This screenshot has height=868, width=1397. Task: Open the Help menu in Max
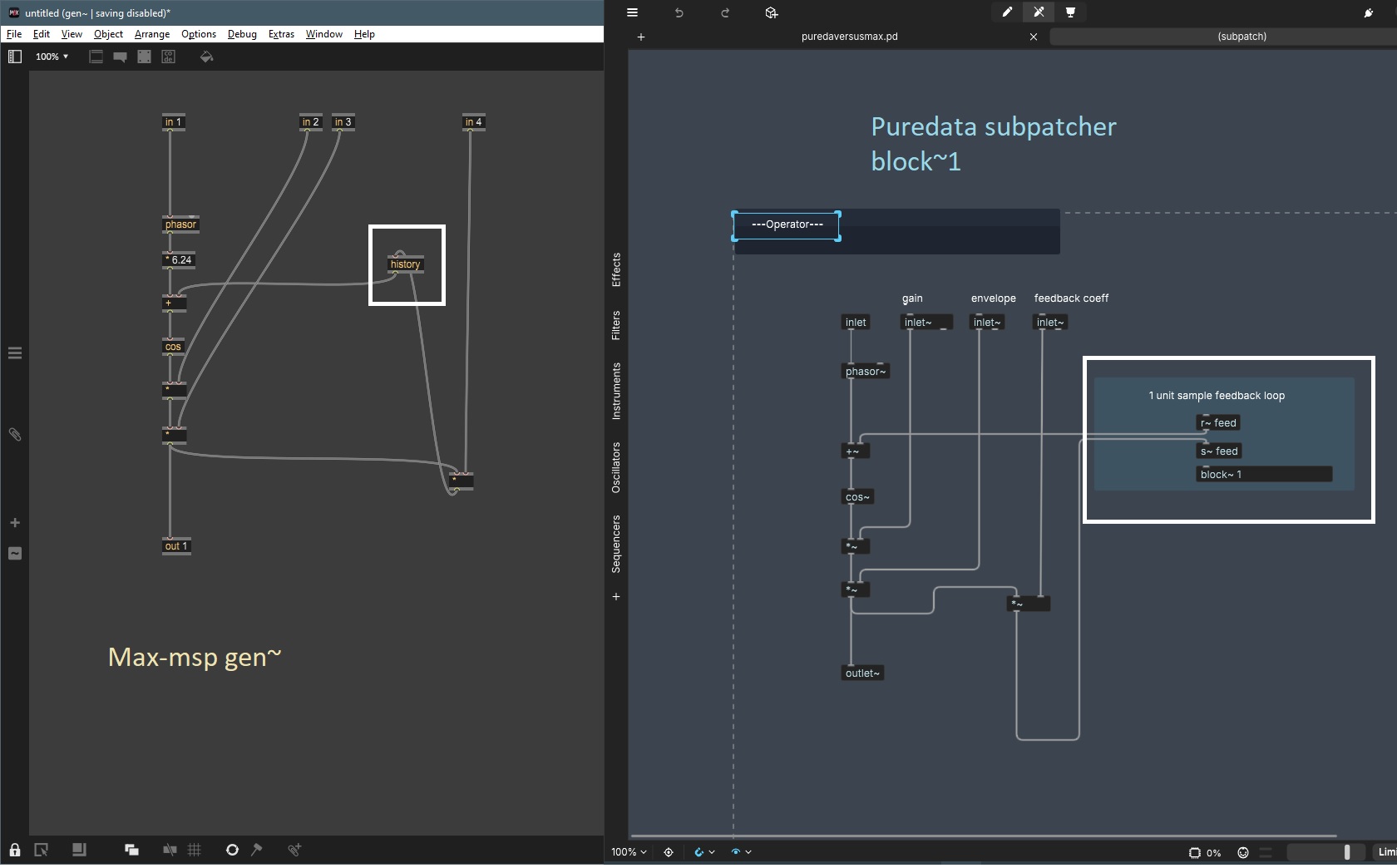click(x=364, y=34)
